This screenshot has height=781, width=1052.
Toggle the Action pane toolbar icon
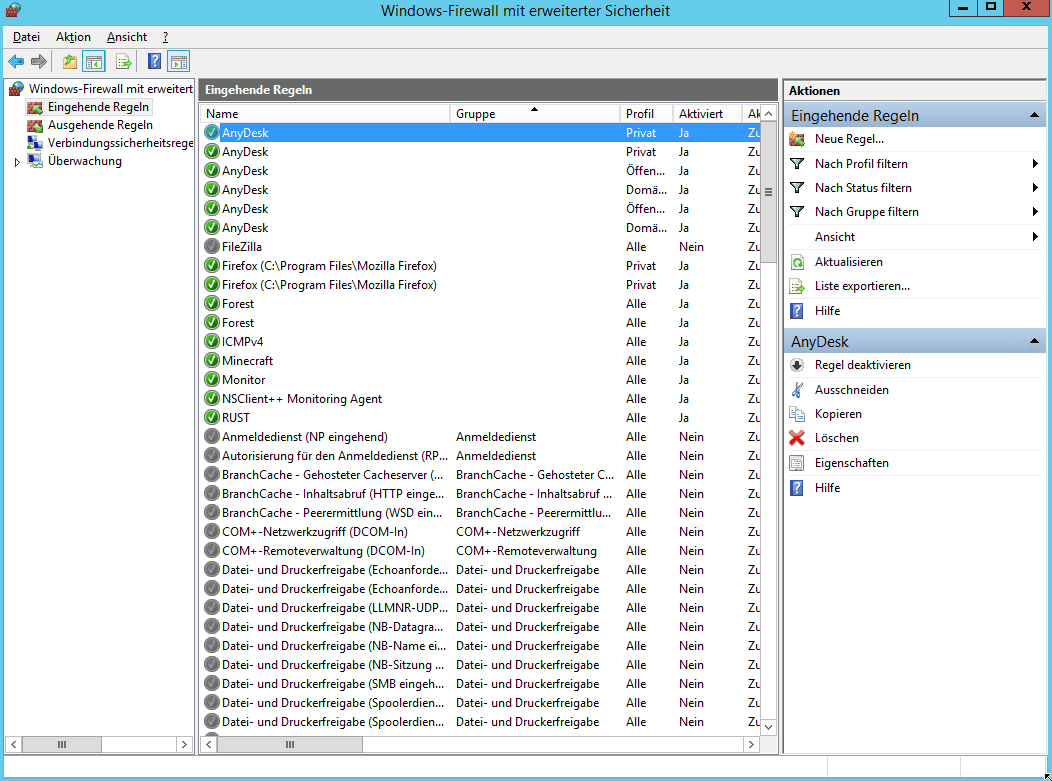coord(178,62)
